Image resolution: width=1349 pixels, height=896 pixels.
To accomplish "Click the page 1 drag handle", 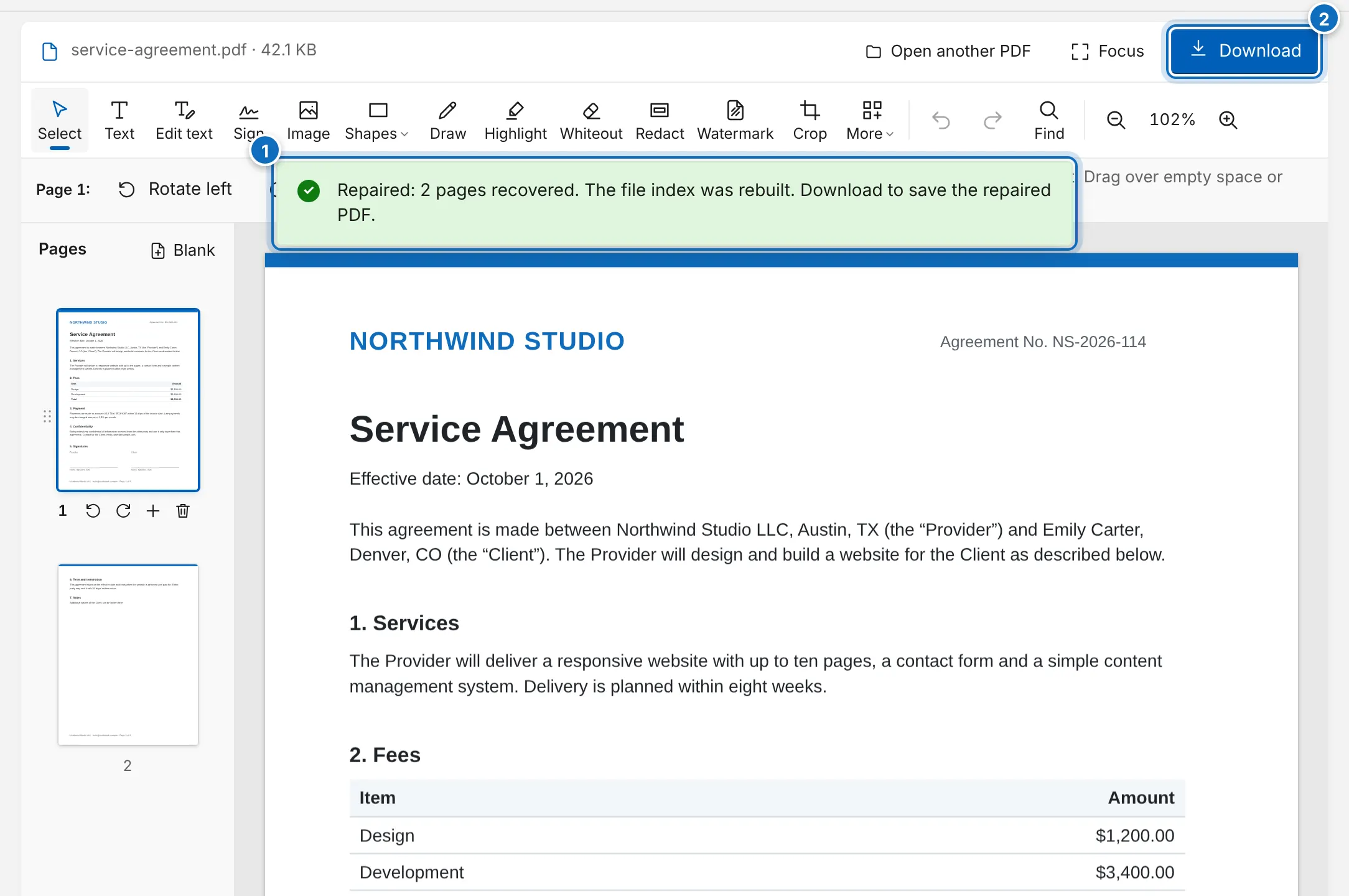I will [47, 416].
